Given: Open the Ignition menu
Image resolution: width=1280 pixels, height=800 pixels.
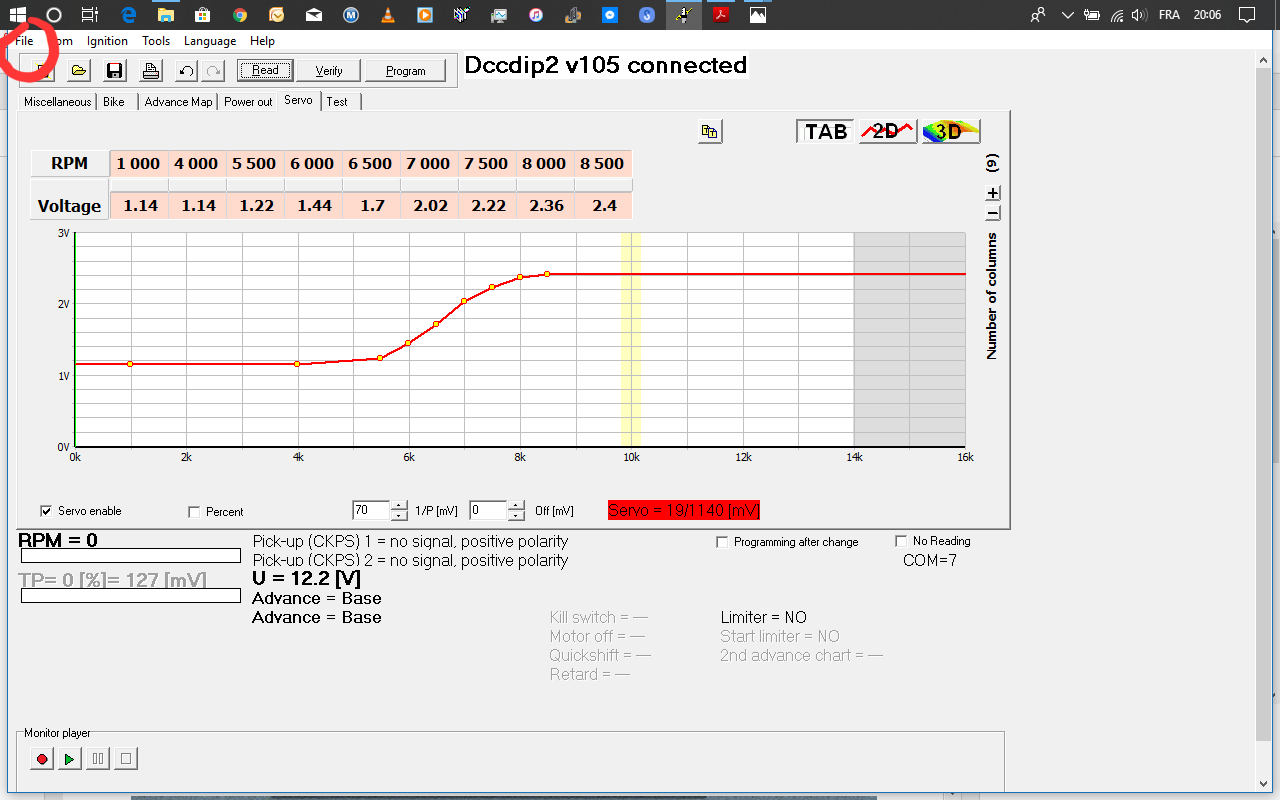Looking at the screenshot, I should coord(107,41).
